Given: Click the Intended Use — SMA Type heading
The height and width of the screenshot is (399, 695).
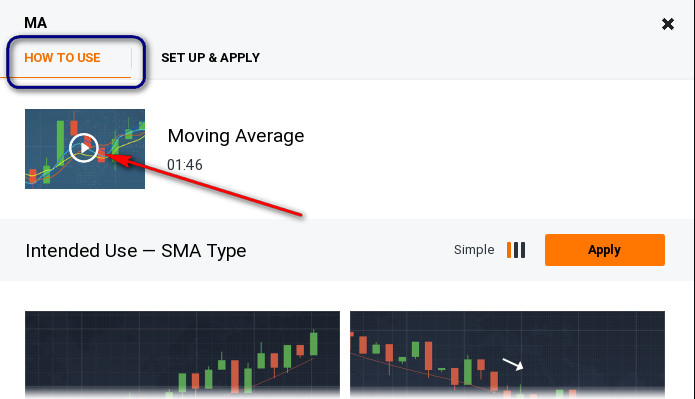Looking at the screenshot, I should [136, 251].
